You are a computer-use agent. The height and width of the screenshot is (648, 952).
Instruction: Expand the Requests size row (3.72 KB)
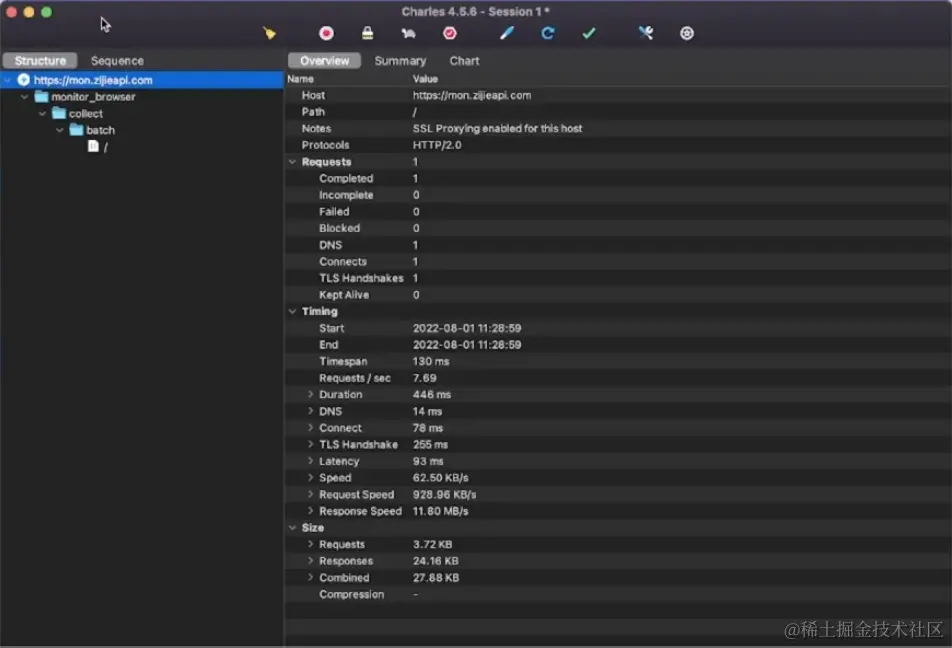[310, 544]
